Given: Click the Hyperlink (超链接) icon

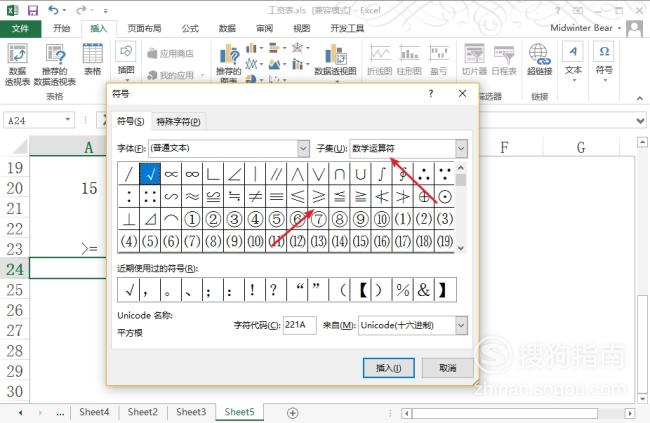Looking at the screenshot, I should (x=539, y=60).
